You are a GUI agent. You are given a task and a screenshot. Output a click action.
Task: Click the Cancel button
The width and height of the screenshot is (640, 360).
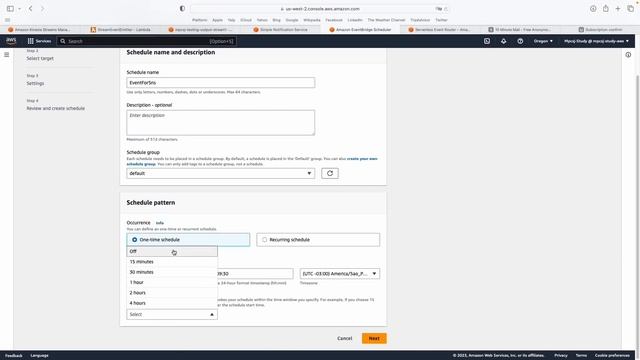344,338
